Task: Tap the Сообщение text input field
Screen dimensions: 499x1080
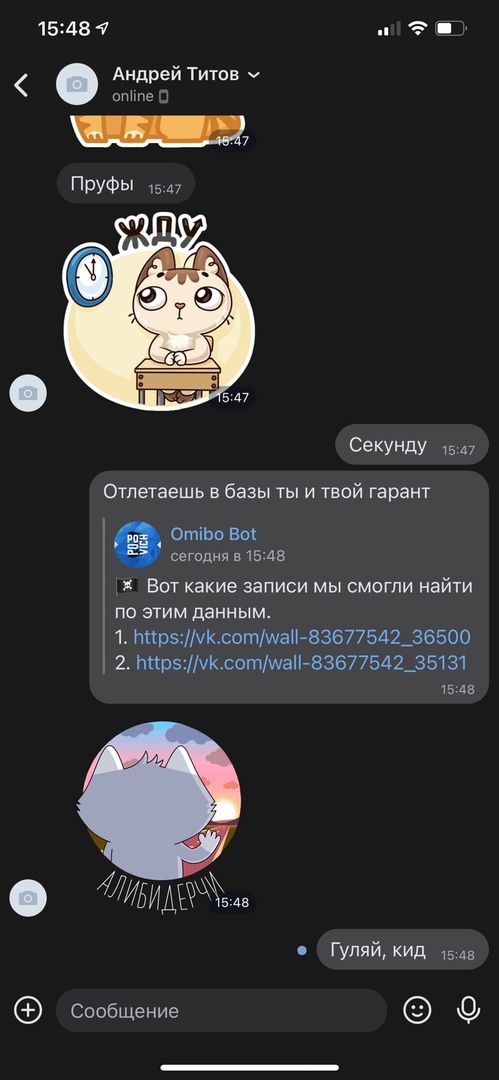Action: (221, 1010)
